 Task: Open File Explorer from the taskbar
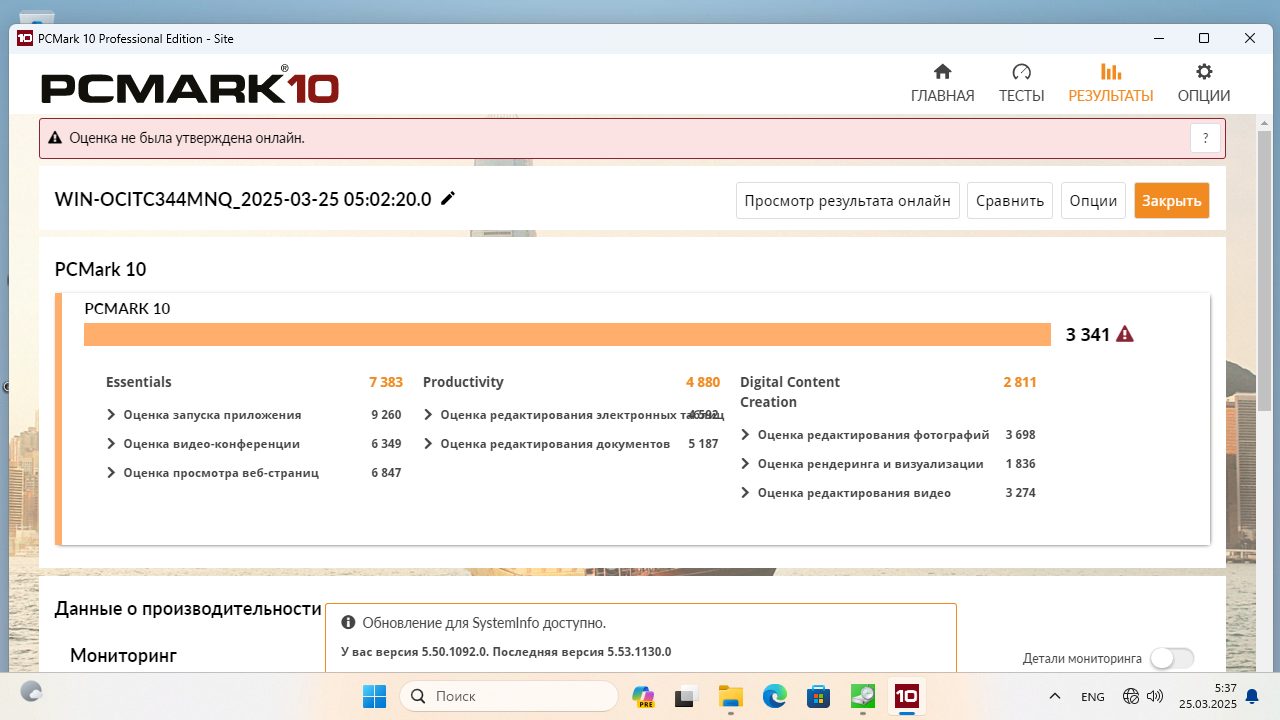point(730,696)
